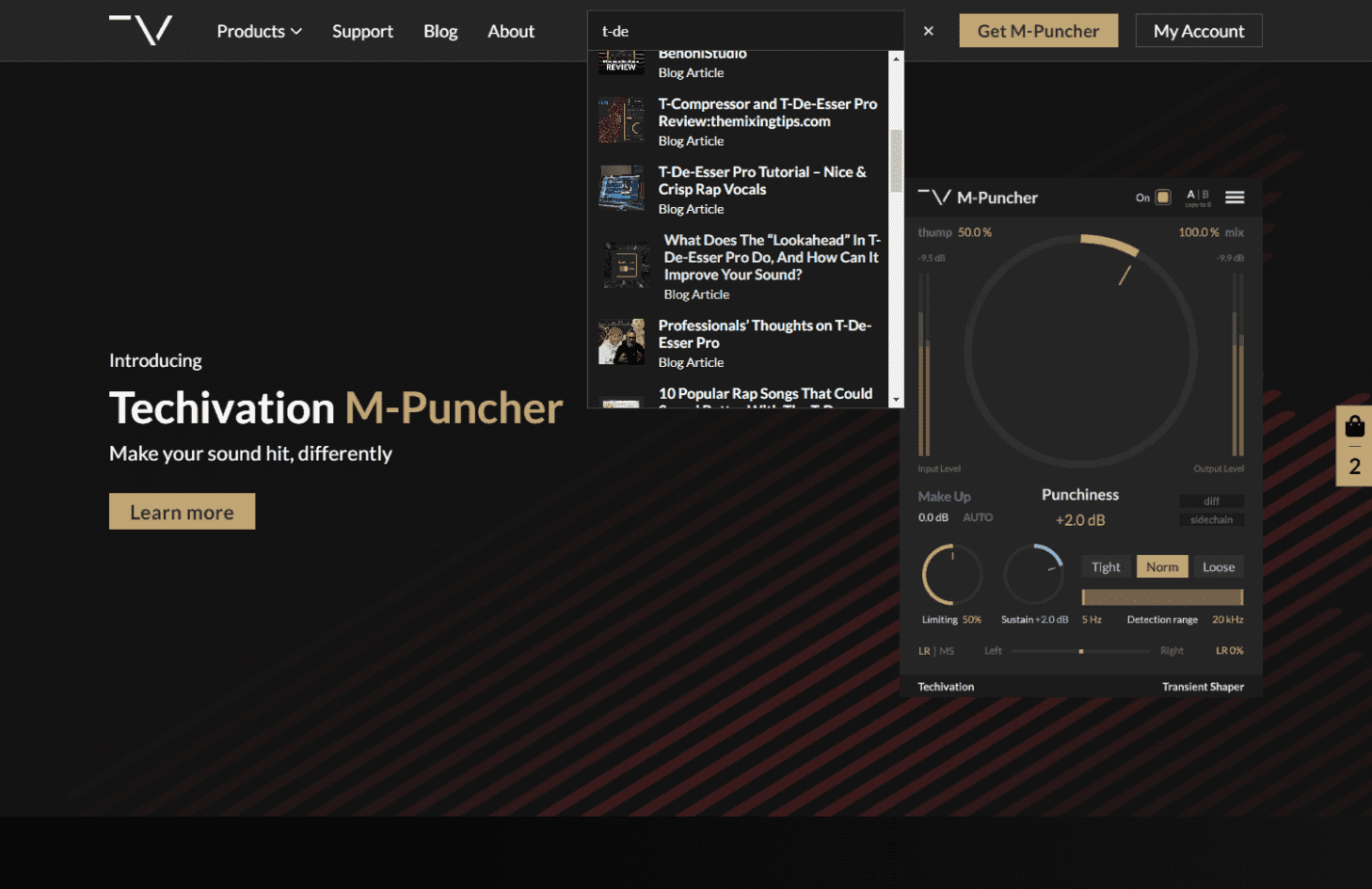The image size is (1372, 889).
Task: Select the Loose mode button
Action: click(x=1218, y=567)
